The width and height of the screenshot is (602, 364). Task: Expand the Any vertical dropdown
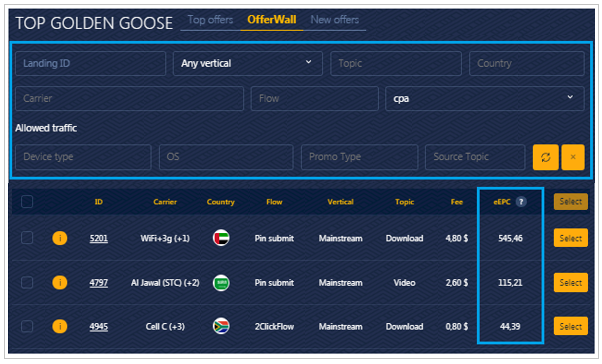pos(248,63)
